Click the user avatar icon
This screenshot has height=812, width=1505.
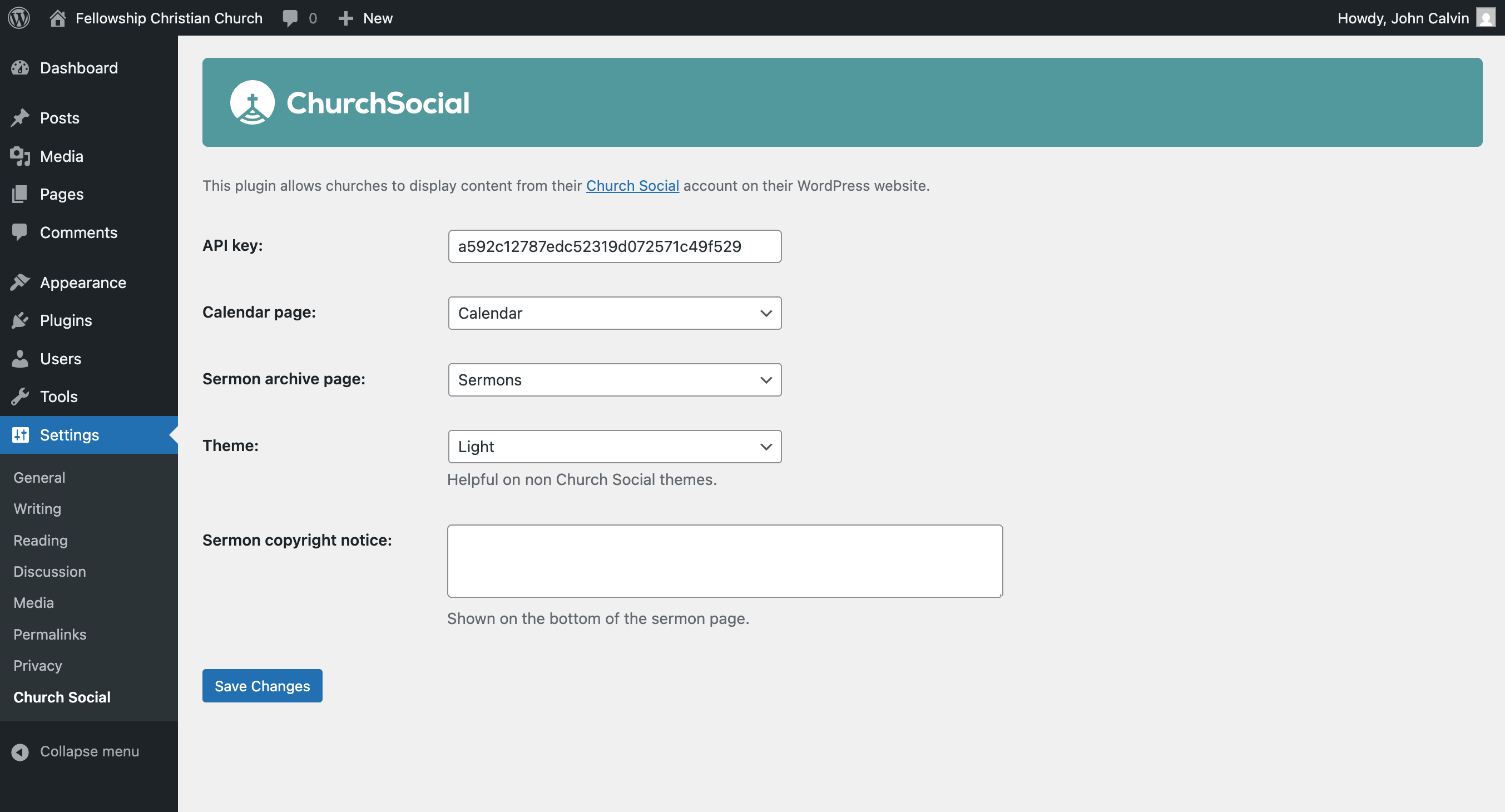point(1485,18)
